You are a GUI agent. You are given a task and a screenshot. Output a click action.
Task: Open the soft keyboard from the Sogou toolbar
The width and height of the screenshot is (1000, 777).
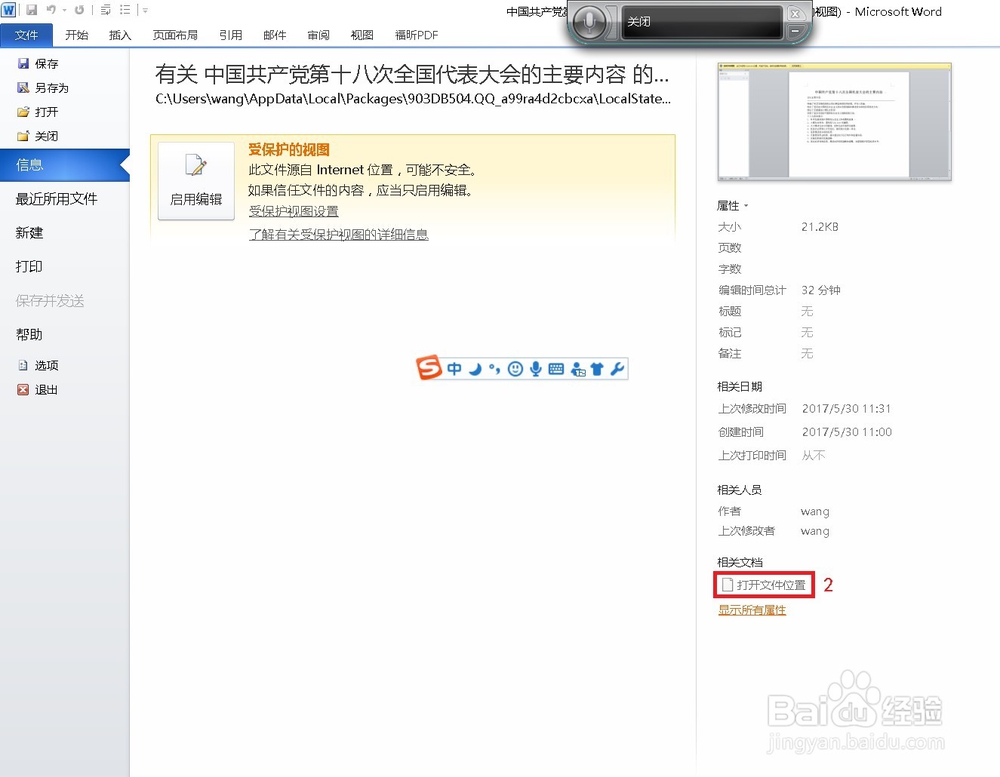click(557, 368)
